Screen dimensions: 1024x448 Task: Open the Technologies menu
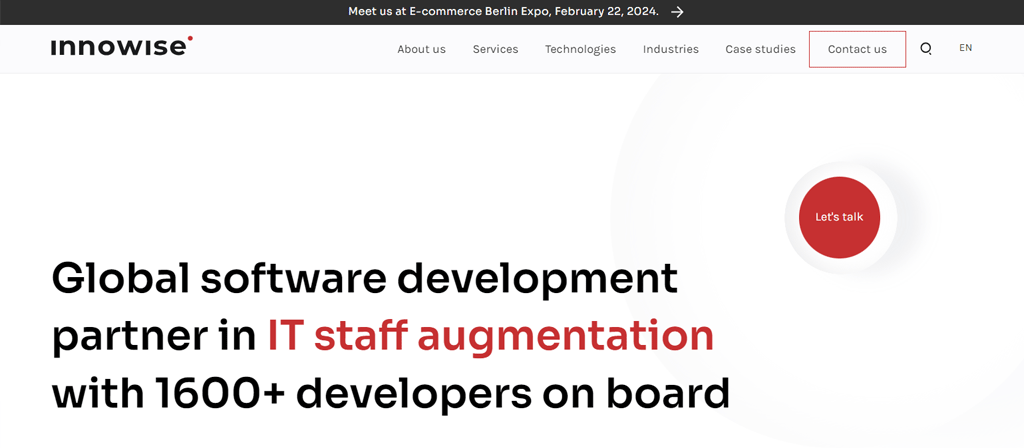[580, 49]
